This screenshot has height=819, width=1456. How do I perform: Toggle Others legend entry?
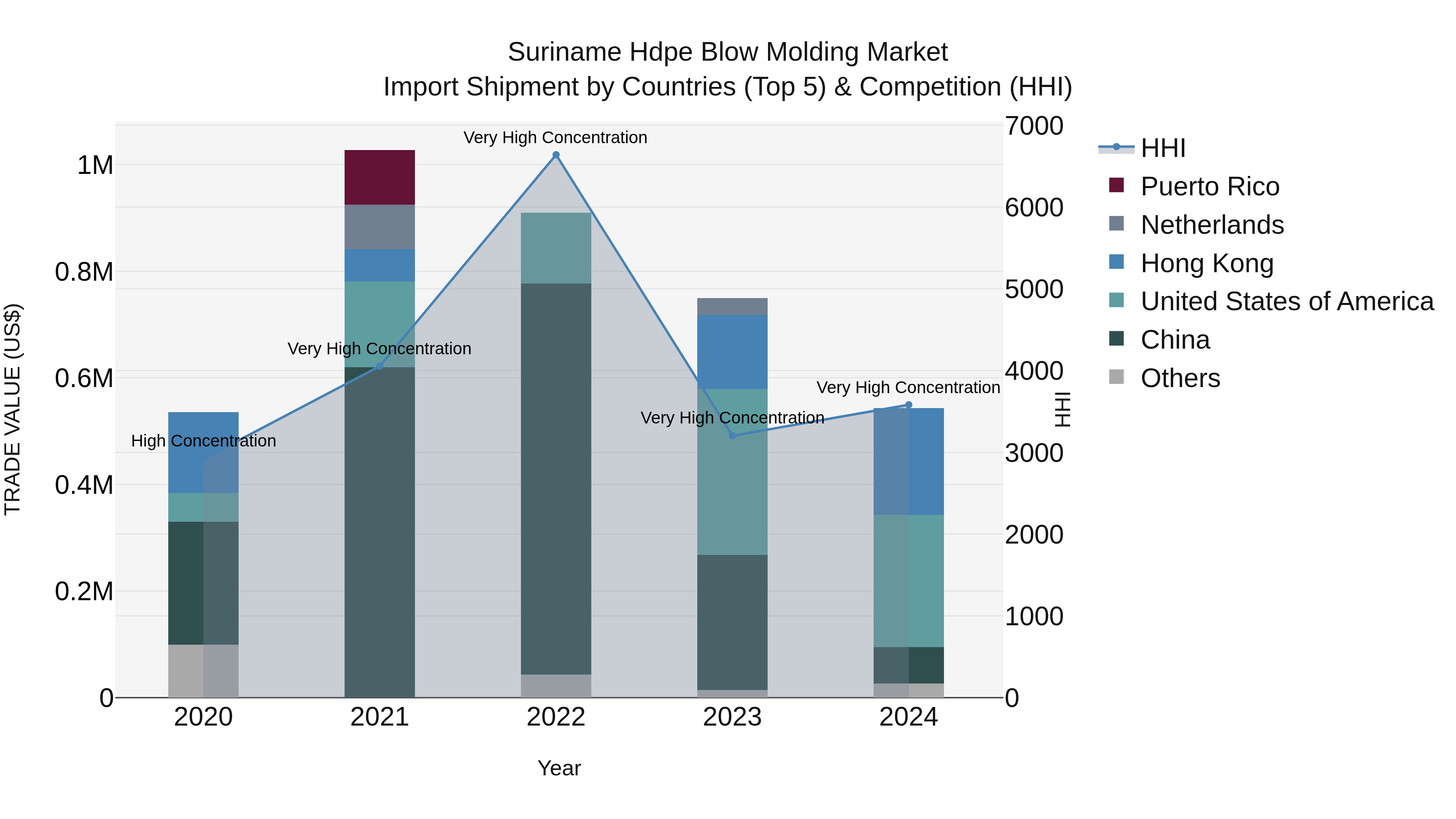[1164, 378]
